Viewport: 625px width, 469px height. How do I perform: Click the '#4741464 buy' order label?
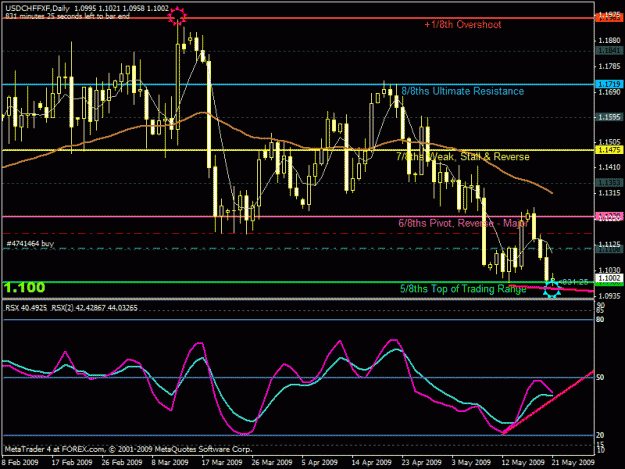pyautogui.click(x=30, y=243)
